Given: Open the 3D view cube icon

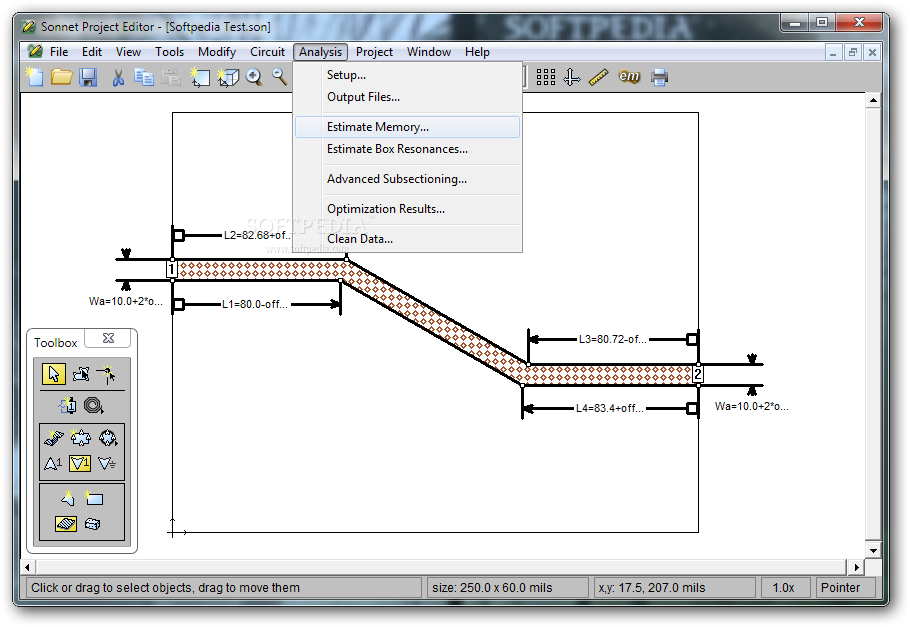Looking at the screenshot, I should [x=228, y=77].
